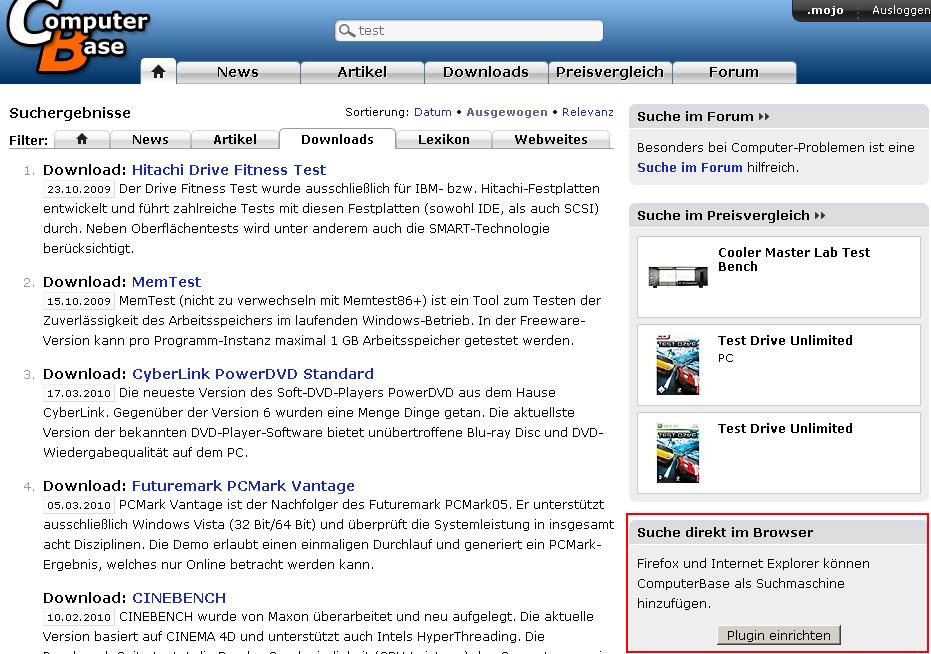This screenshot has width=931, height=654.
Task: Open the Suche im Forum heading
Action: tap(695, 116)
